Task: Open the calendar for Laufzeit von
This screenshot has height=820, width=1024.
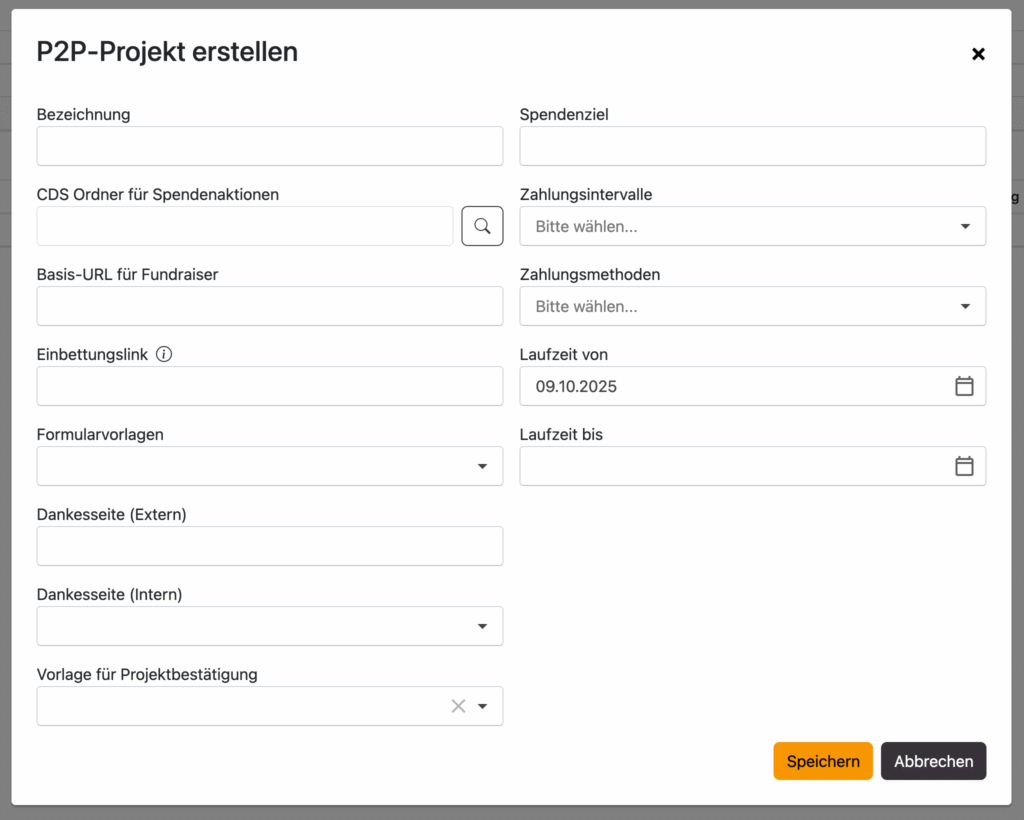Action: [963, 386]
